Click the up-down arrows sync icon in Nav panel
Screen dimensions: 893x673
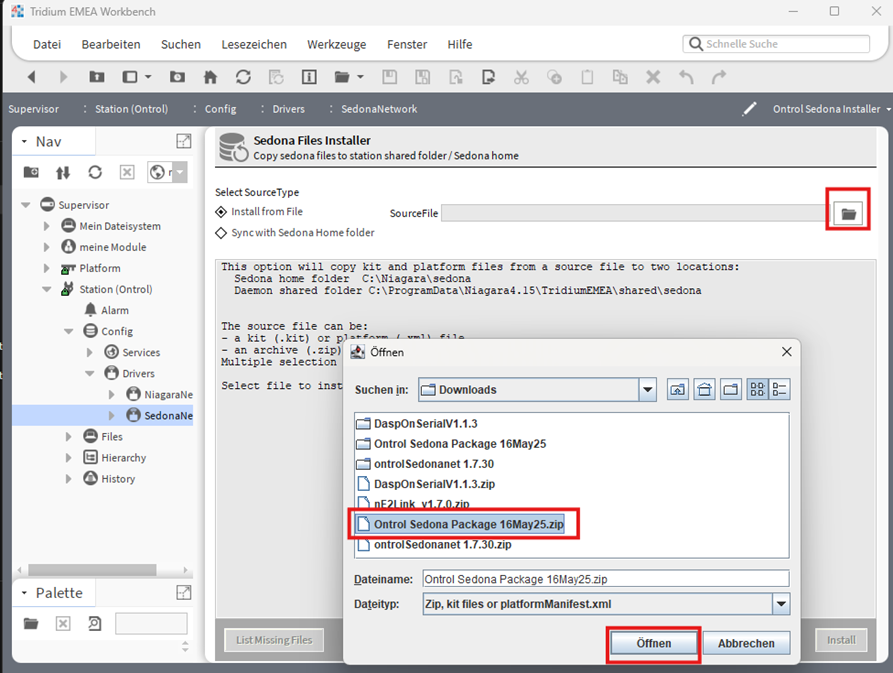(x=63, y=172)
